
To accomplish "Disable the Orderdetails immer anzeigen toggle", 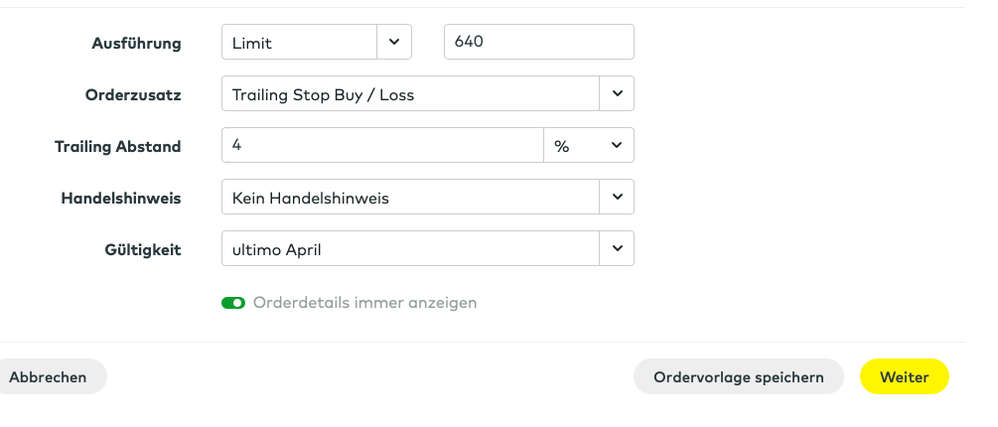I will tap(234, 303).
